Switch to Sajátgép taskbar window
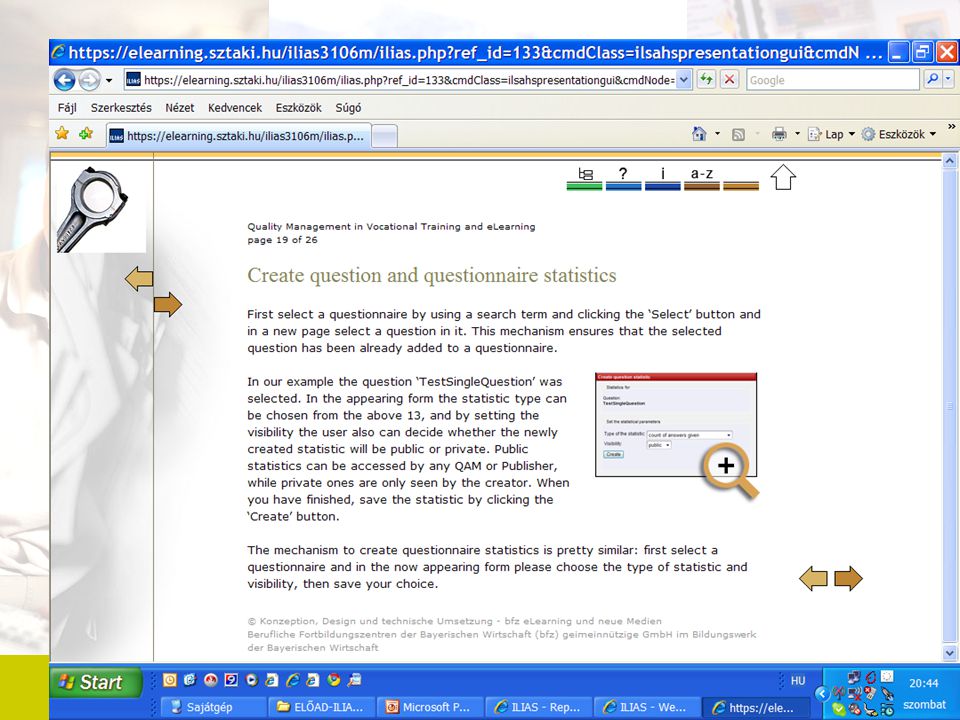960x720 pixels. pyautogui.click(x=213, y=707)
